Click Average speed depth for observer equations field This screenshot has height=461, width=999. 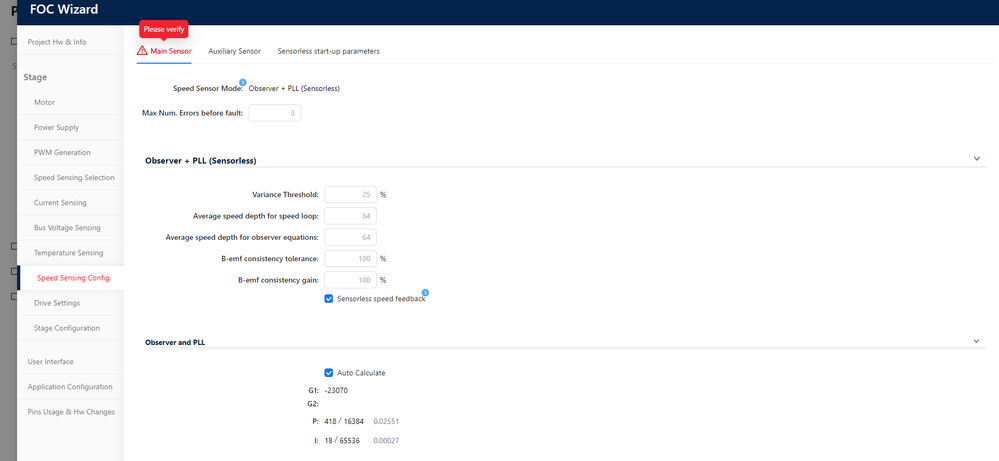point(350,238)
